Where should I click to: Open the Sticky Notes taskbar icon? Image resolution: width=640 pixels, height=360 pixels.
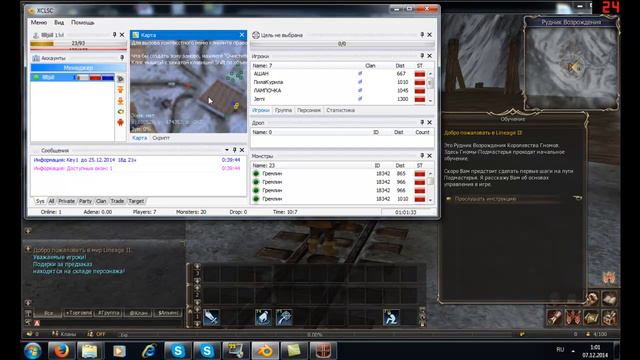click(x=294, y=351)
